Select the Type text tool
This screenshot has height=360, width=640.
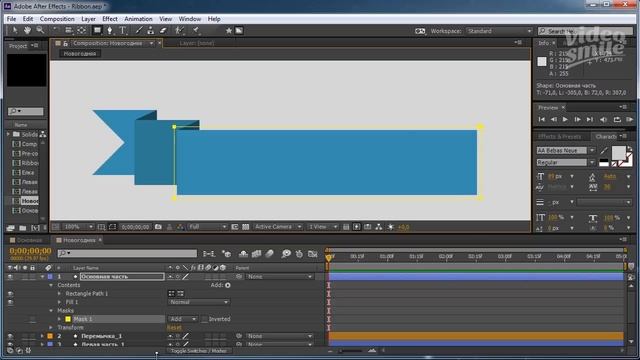(122, 31)
